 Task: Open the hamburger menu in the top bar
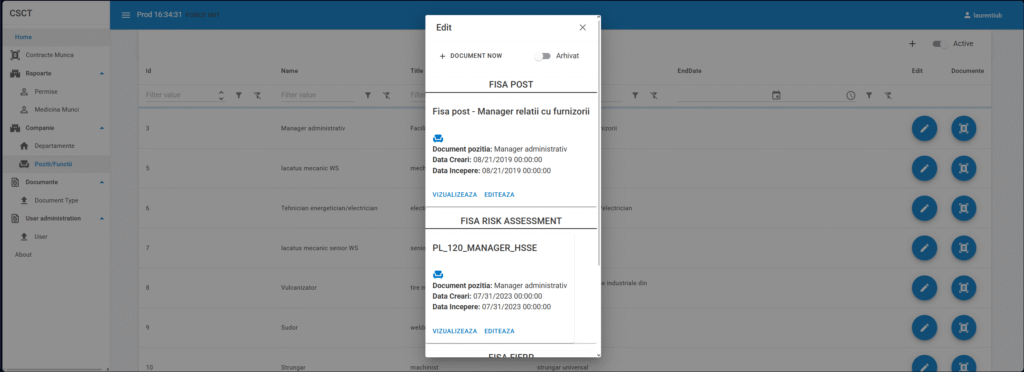tap(126, 15)
